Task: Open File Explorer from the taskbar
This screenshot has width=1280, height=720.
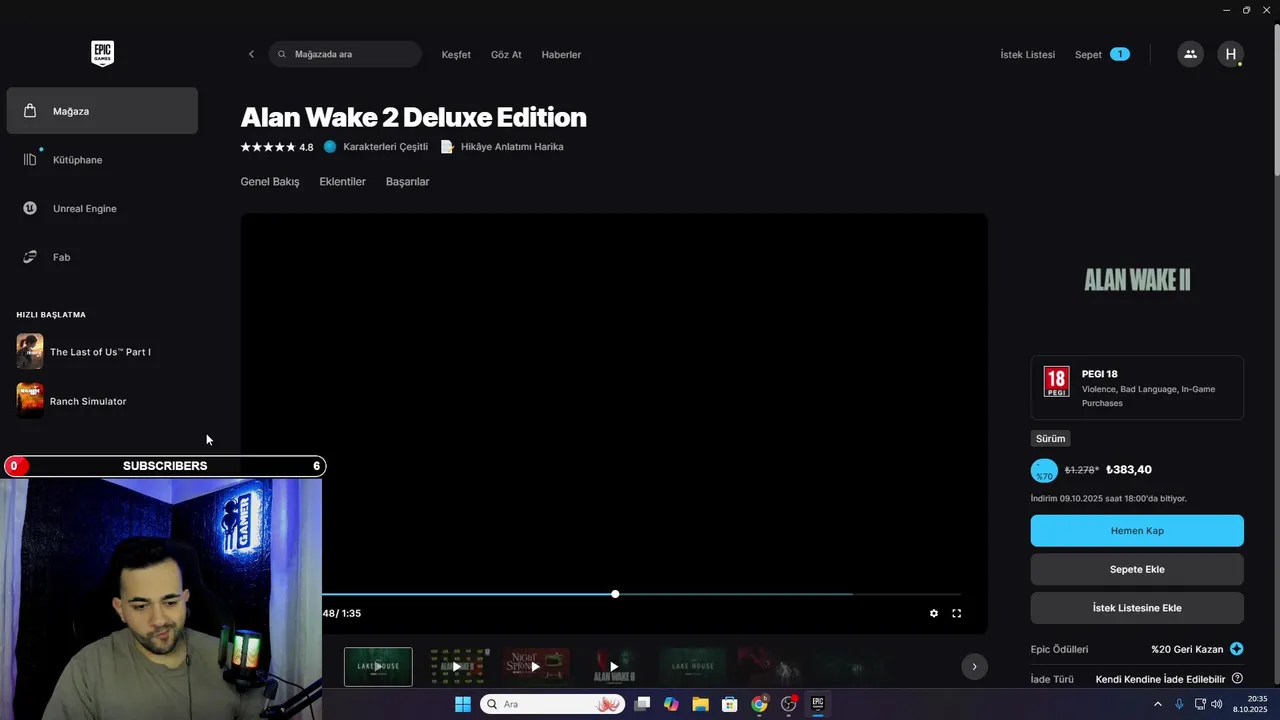Action: tap(700, 704)
